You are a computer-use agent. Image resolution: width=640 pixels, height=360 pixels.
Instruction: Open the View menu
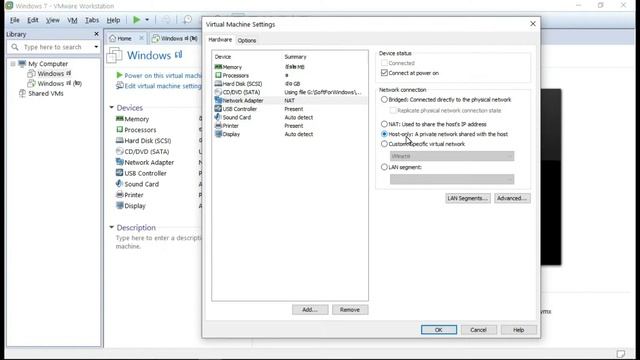[52, 20]
